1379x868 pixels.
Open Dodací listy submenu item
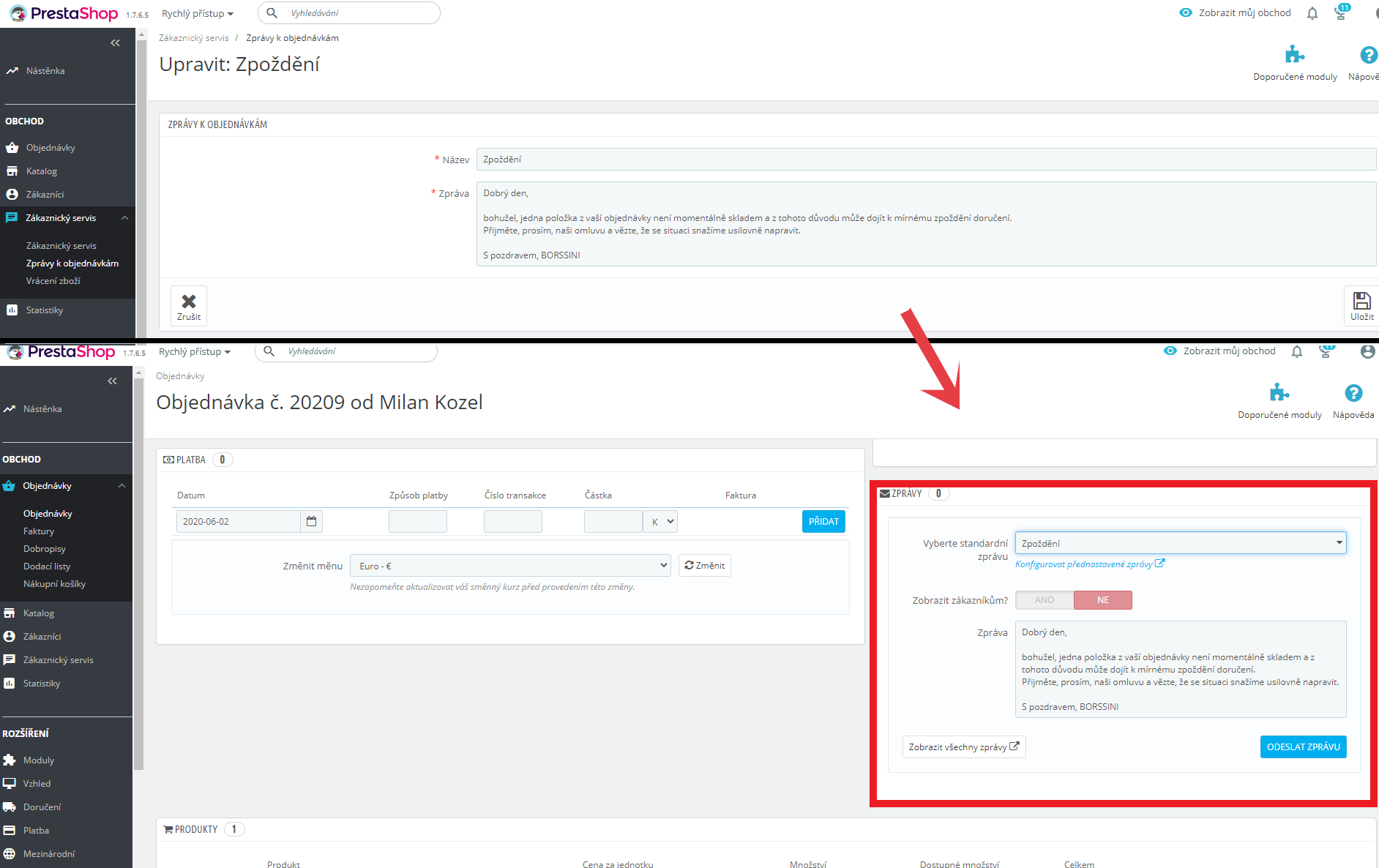tap(47, 566)
